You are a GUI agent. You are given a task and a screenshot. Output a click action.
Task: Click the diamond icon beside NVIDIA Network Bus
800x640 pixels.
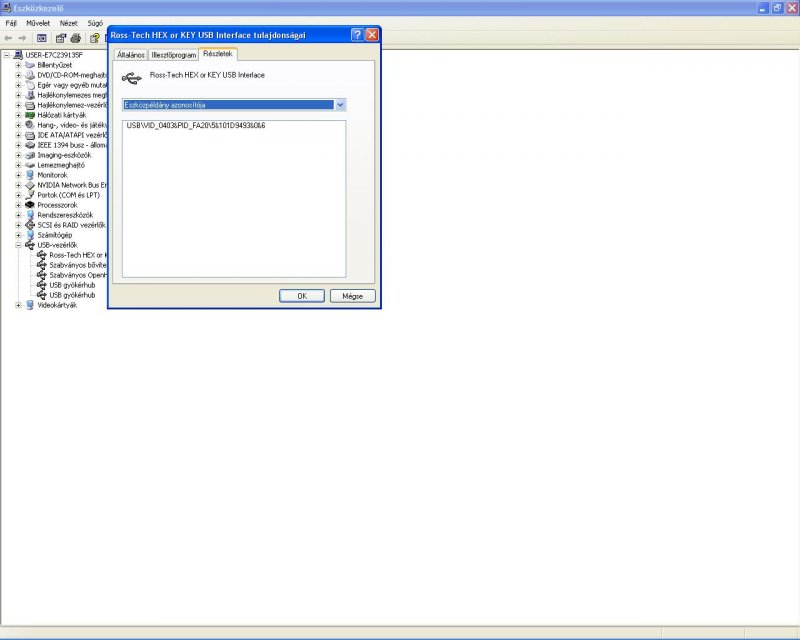coord(30,185)
